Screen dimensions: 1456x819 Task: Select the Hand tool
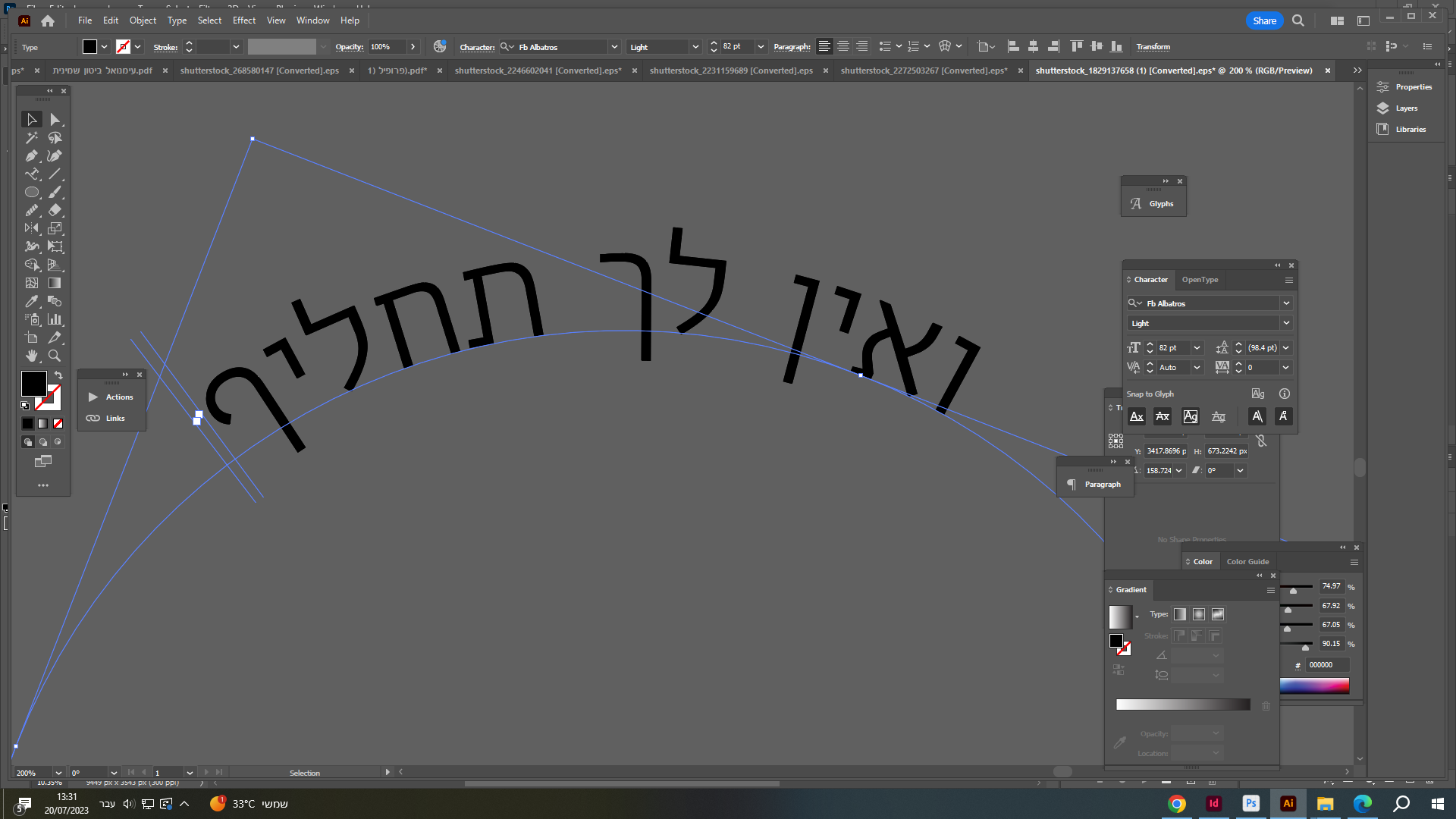32,356
